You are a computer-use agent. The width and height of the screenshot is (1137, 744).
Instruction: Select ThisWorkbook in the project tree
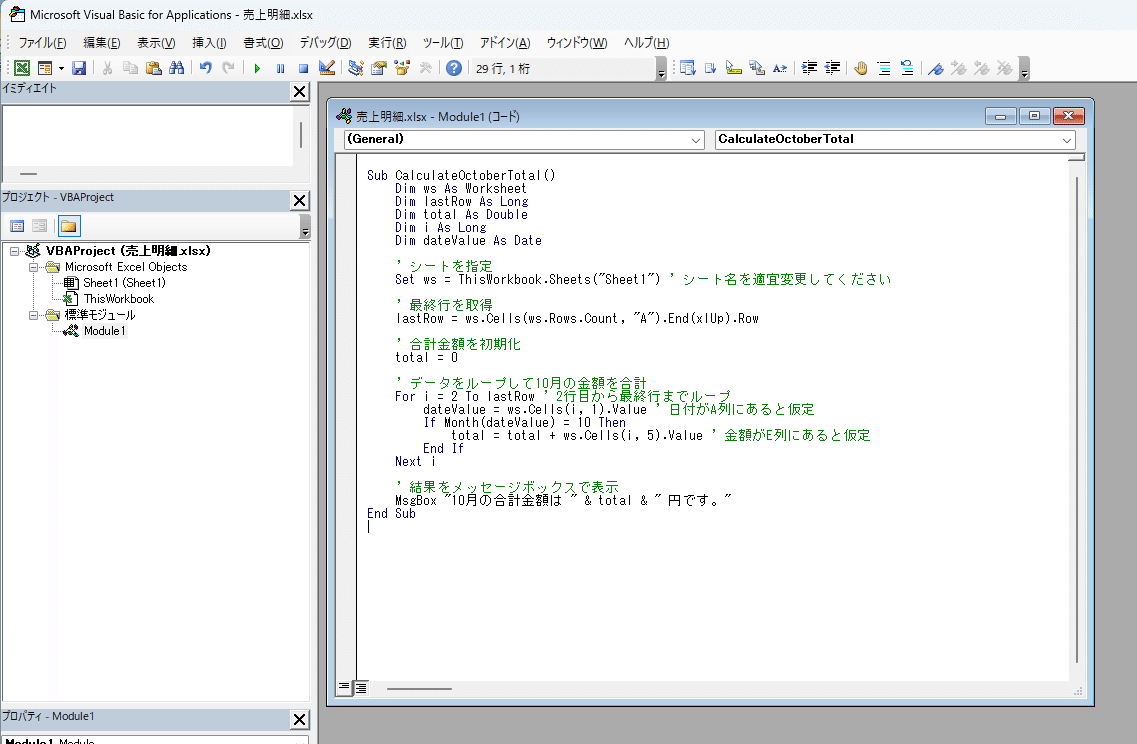coord(118,299)
